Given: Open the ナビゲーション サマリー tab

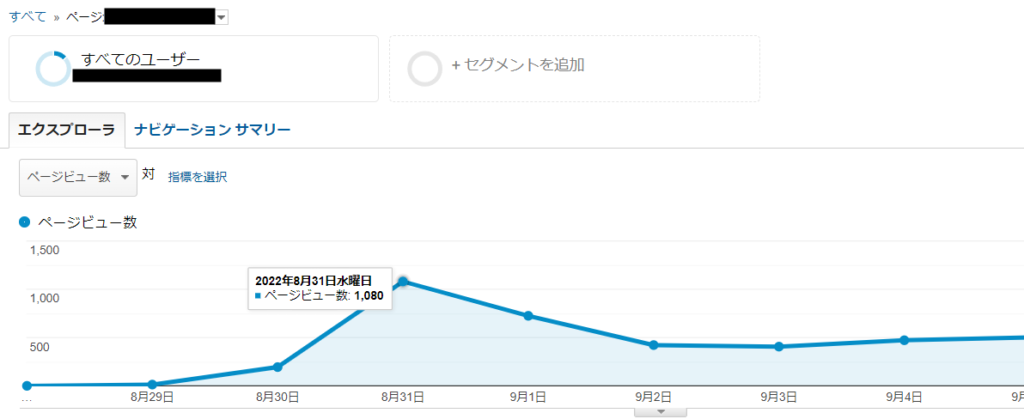Looking at the screenshot, I should (212, 130).
